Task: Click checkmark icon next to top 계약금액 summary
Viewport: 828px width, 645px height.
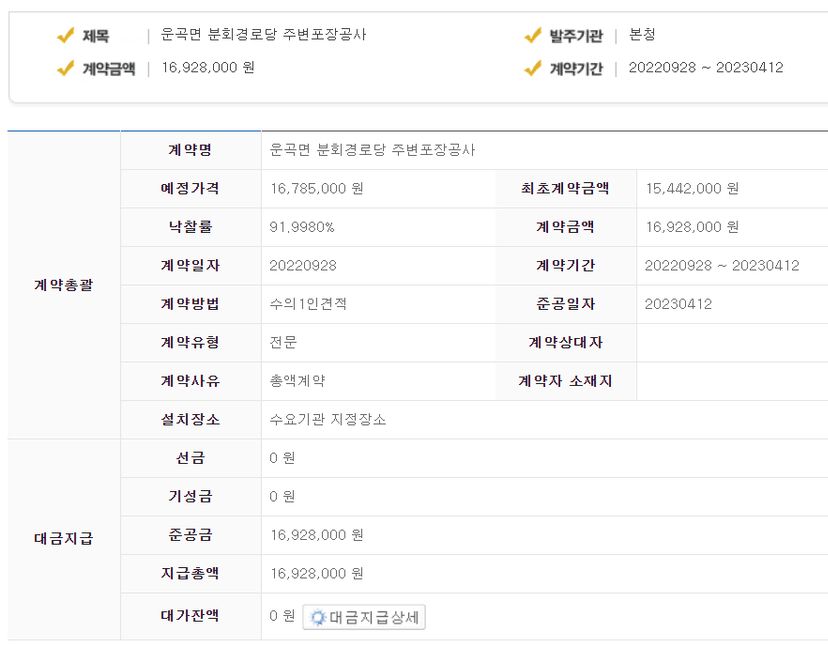Action: pos(66,68)
